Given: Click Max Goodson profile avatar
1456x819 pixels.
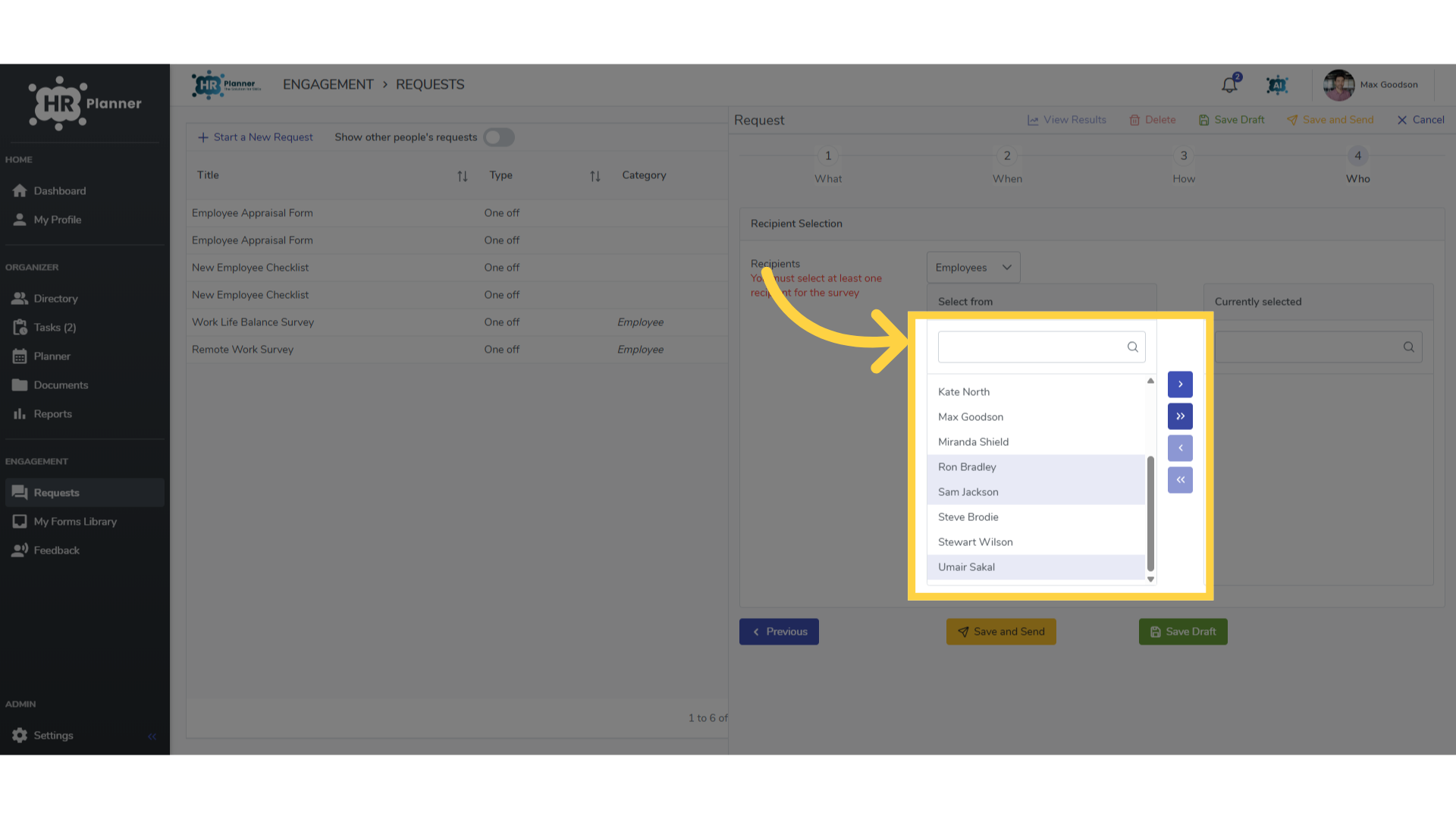Looking at the screenshot, I should pos(1338,85).
